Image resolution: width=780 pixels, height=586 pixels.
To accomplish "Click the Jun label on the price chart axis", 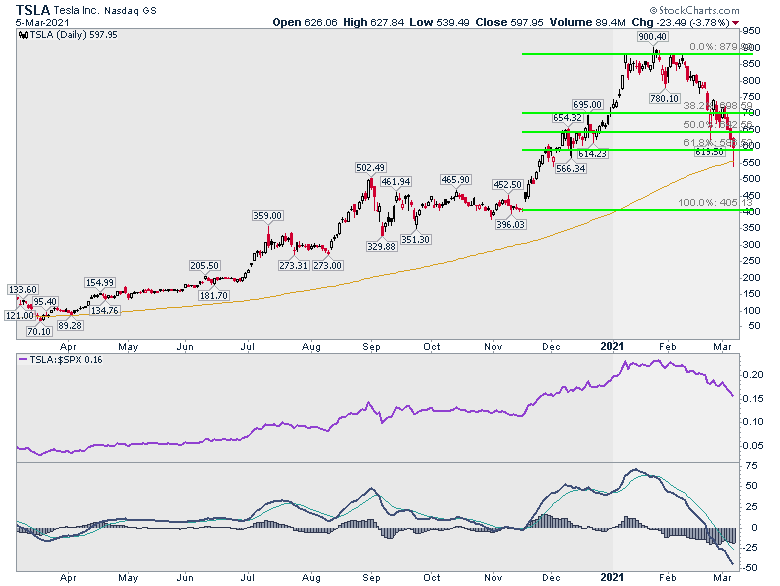I will 185,346.
